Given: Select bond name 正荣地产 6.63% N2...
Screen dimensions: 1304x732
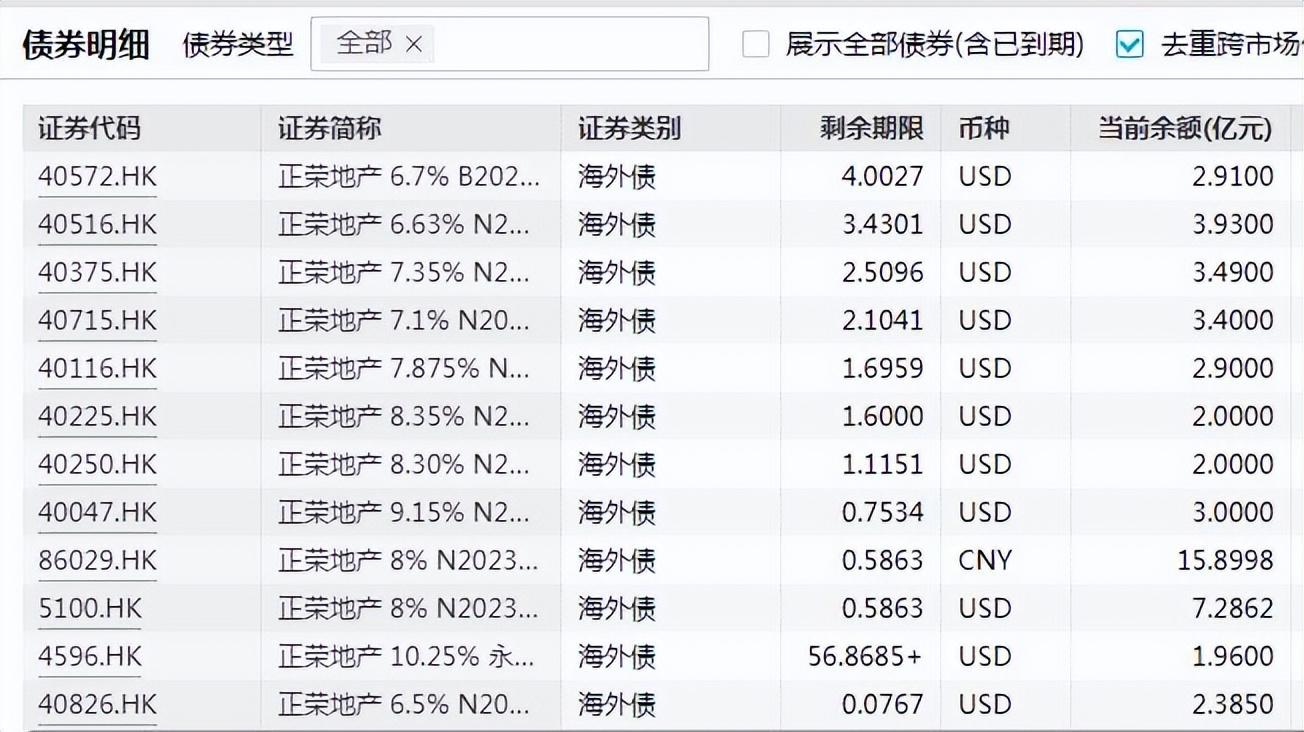Looking at the screenshot, I should pos(404,225).
